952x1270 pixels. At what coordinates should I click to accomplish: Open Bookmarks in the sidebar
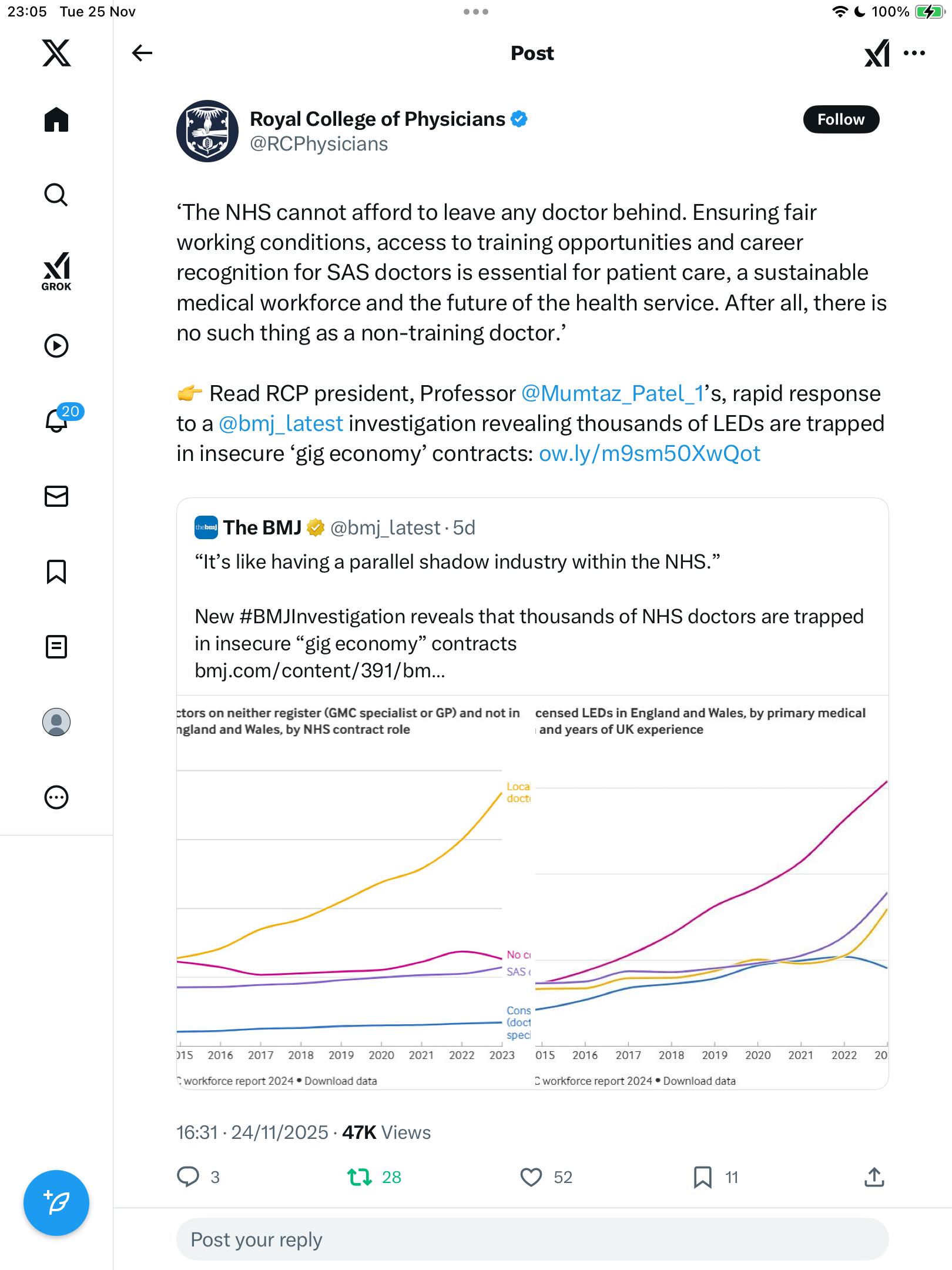[x=56, y=571]
